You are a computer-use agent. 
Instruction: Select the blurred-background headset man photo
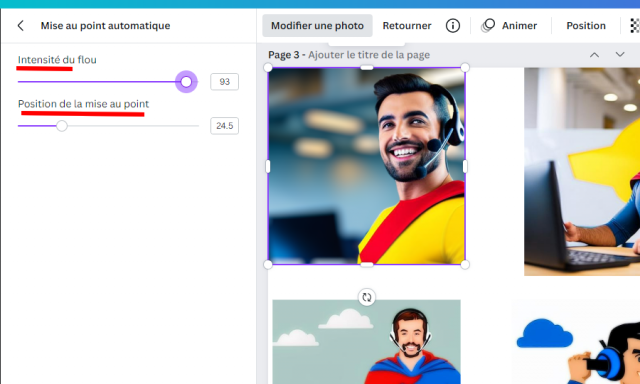pyautogui.click(x=366, y=166)
